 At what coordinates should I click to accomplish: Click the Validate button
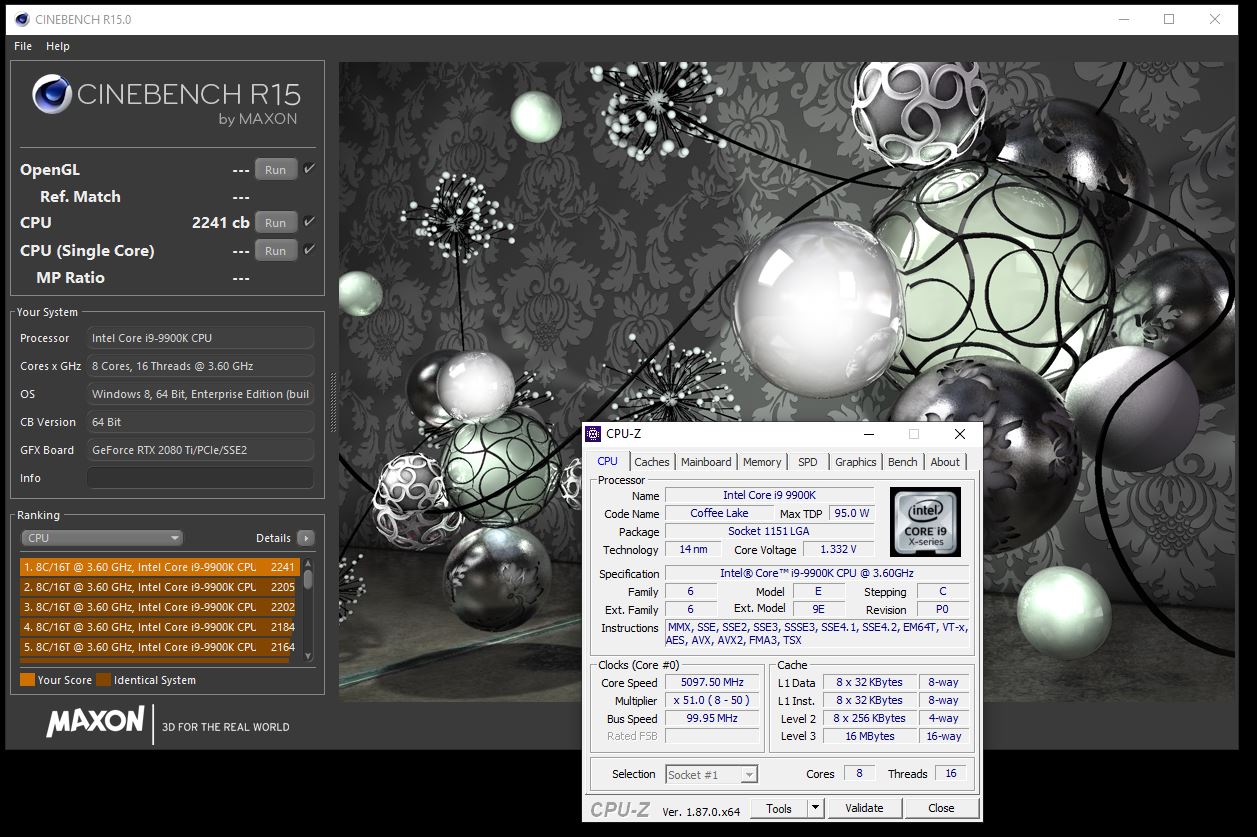pos(864,808)
